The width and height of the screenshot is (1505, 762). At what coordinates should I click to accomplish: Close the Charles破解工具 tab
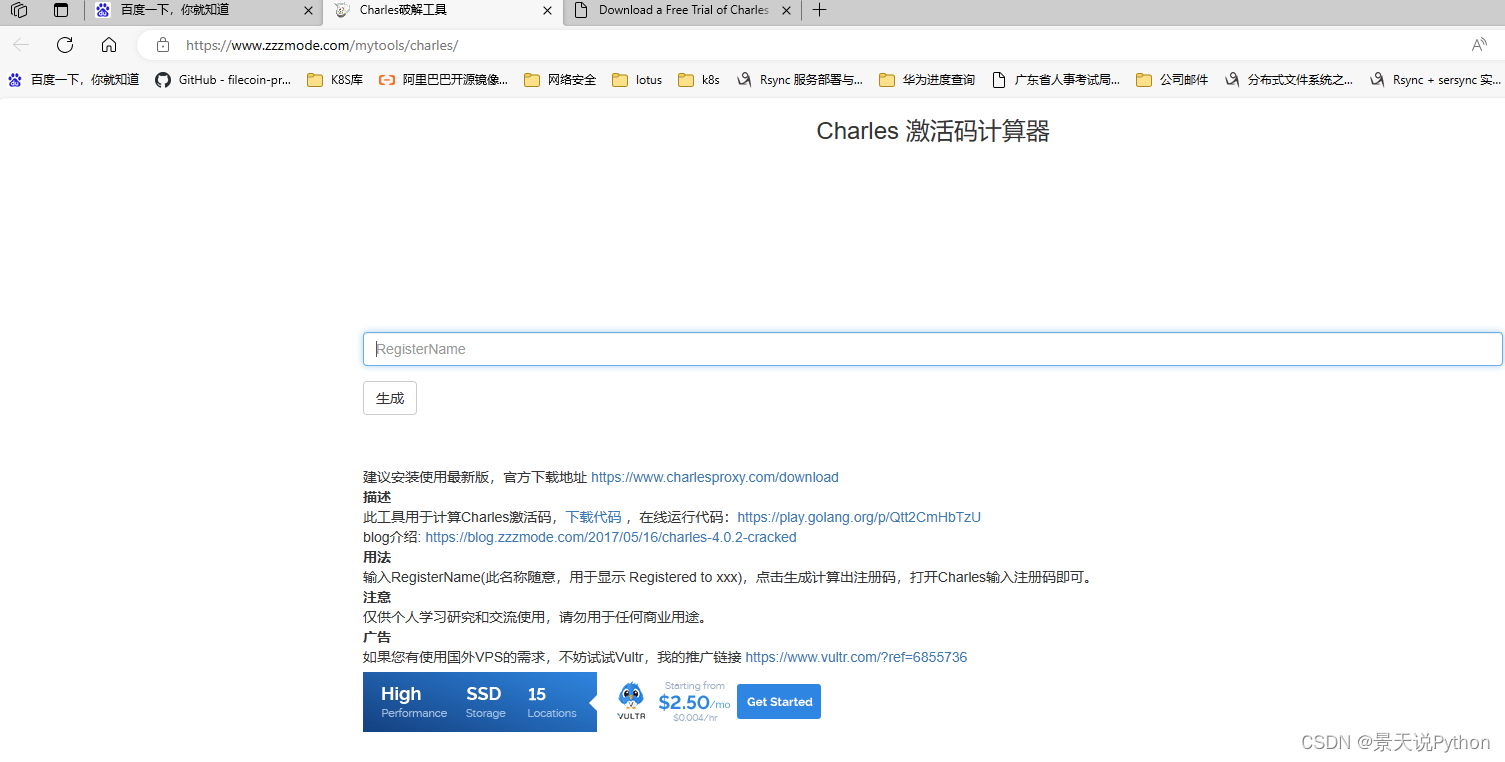click(547, 10)
